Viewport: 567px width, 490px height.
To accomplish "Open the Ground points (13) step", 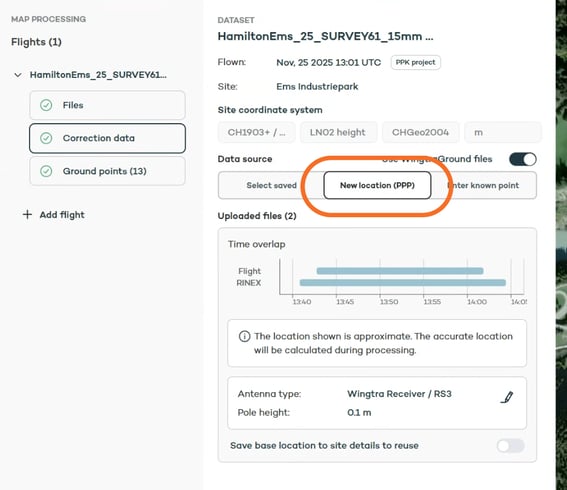I will click(x=107, y=171).
